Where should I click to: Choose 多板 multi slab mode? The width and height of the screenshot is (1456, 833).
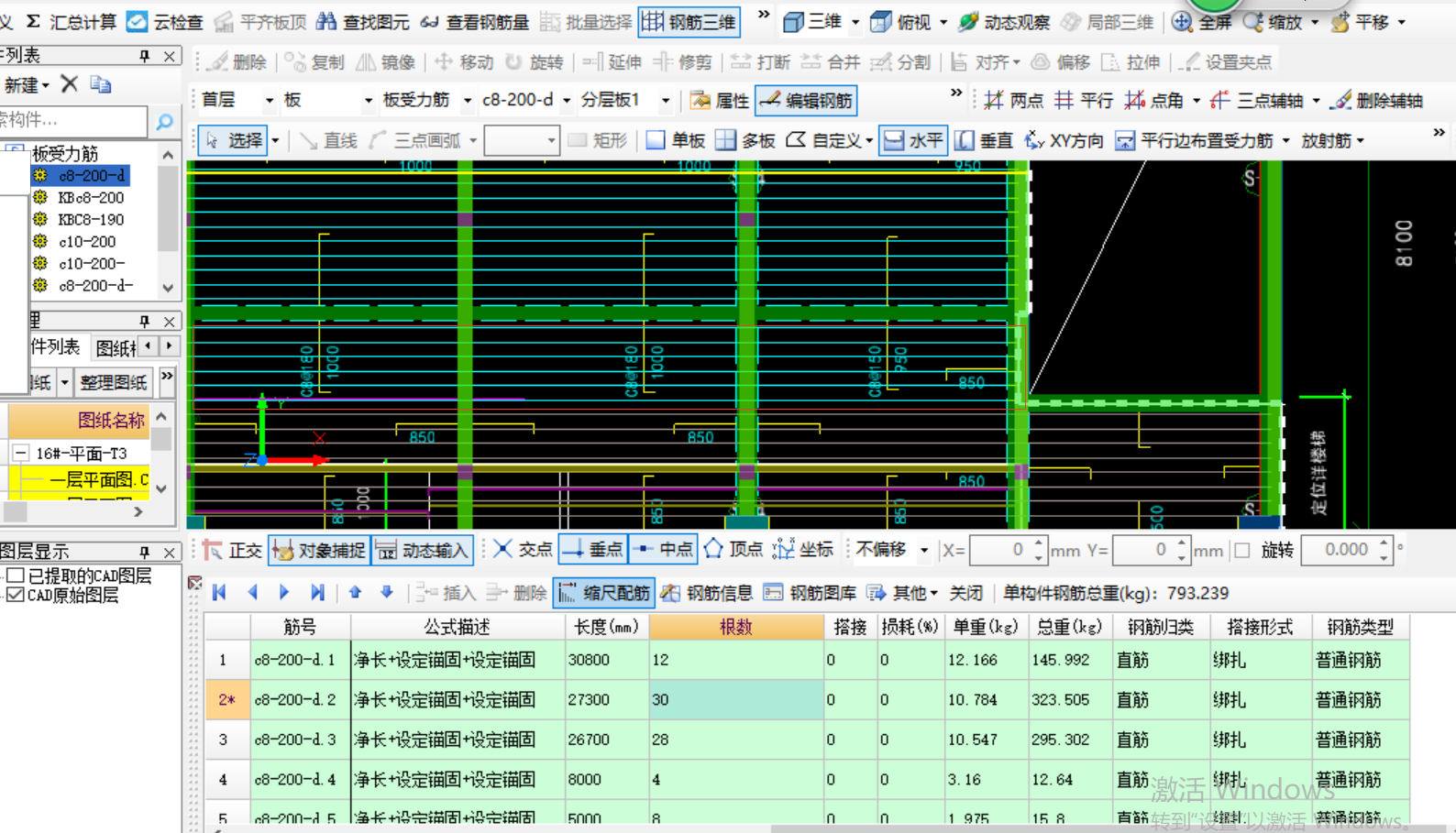[745, 140]
